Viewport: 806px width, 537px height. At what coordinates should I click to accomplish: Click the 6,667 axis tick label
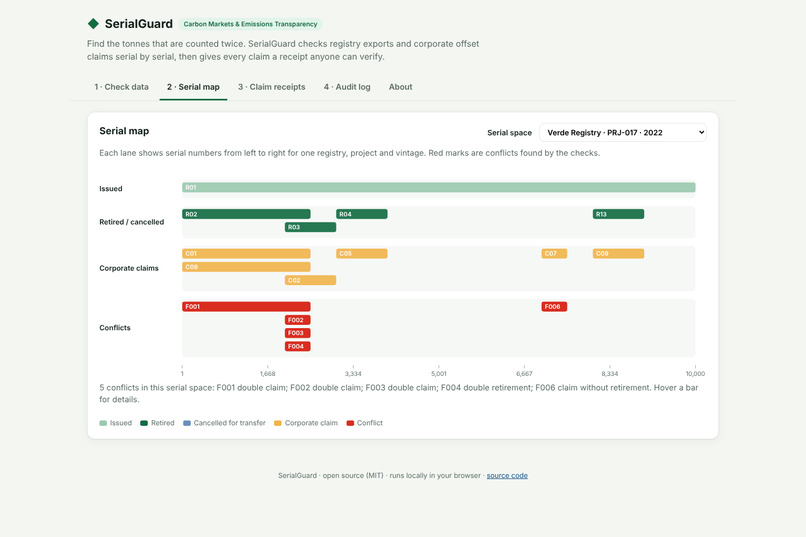[x=524, y=374]
